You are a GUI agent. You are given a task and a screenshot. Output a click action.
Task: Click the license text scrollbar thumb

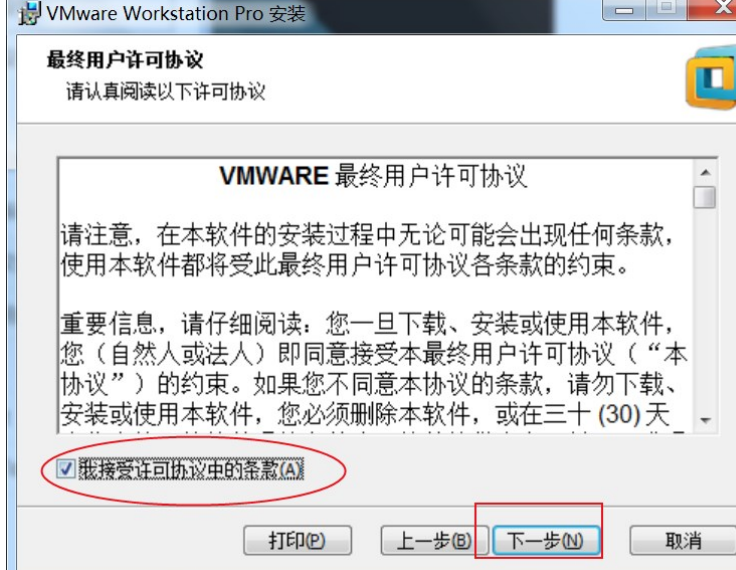pos(705,197)
